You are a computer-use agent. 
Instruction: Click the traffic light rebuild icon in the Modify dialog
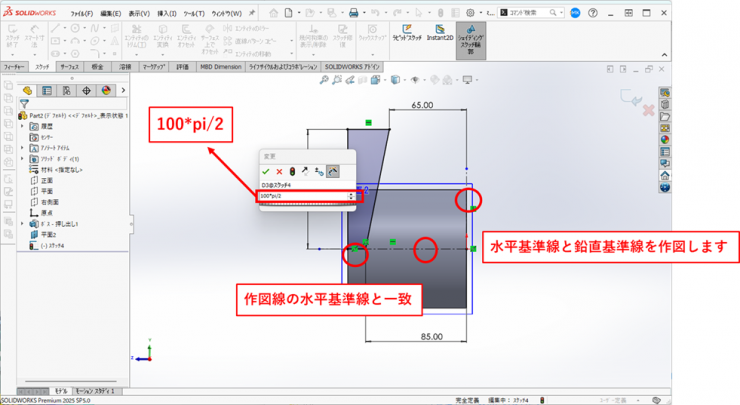pos(292,172)
